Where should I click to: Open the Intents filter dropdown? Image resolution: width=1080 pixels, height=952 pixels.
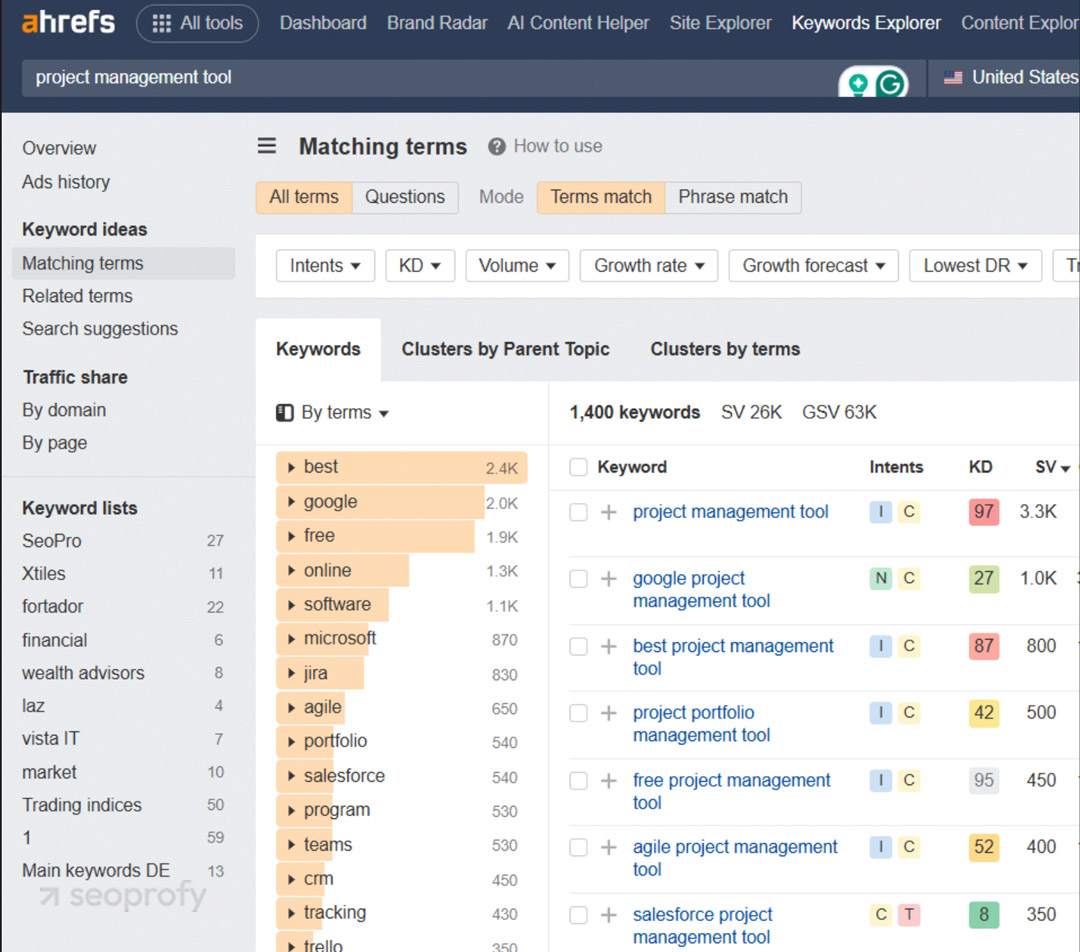[x=325, y=266]
